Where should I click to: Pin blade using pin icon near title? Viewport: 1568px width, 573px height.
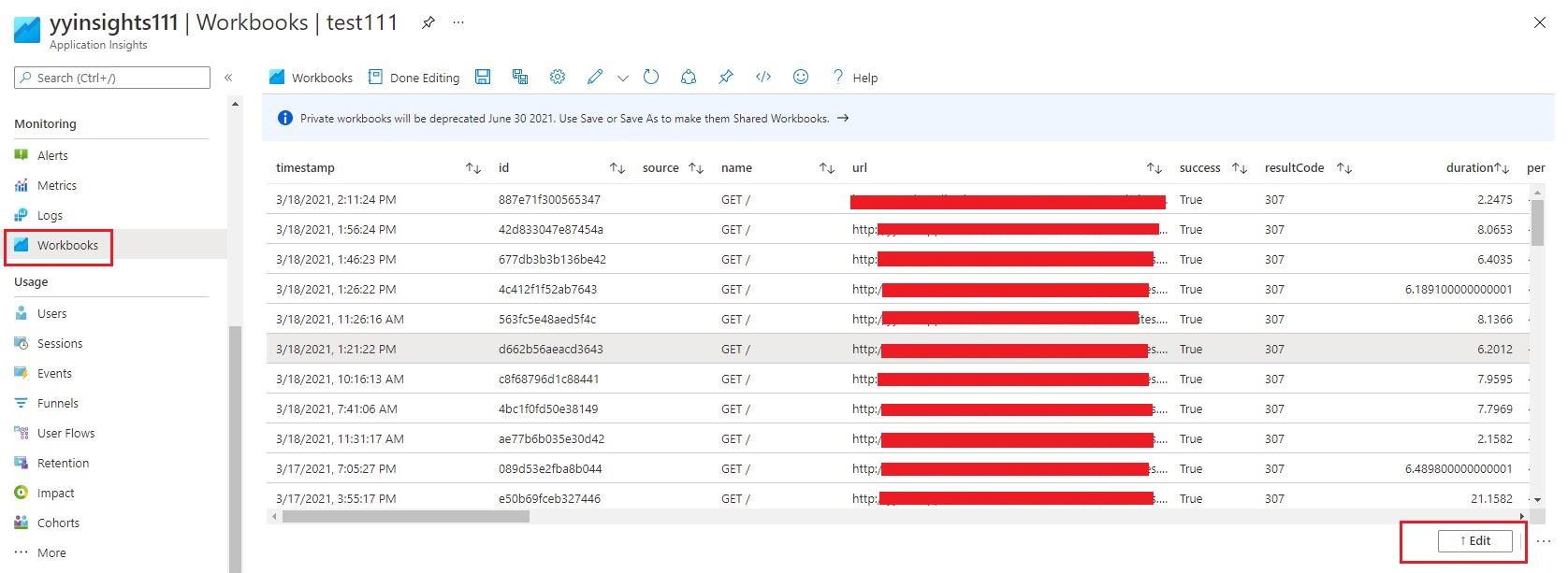pos(428,22)
